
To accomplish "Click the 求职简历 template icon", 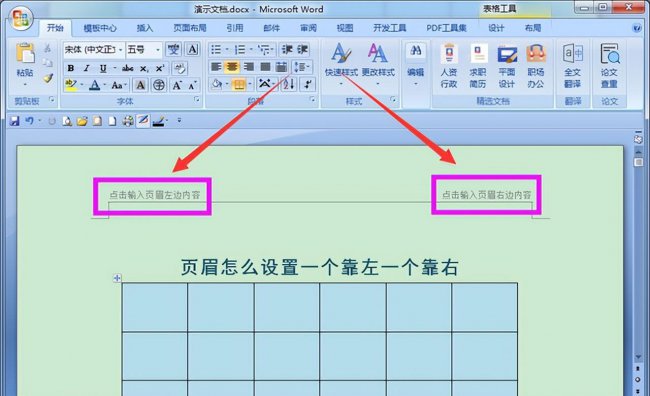I will [x=478, y=66].
